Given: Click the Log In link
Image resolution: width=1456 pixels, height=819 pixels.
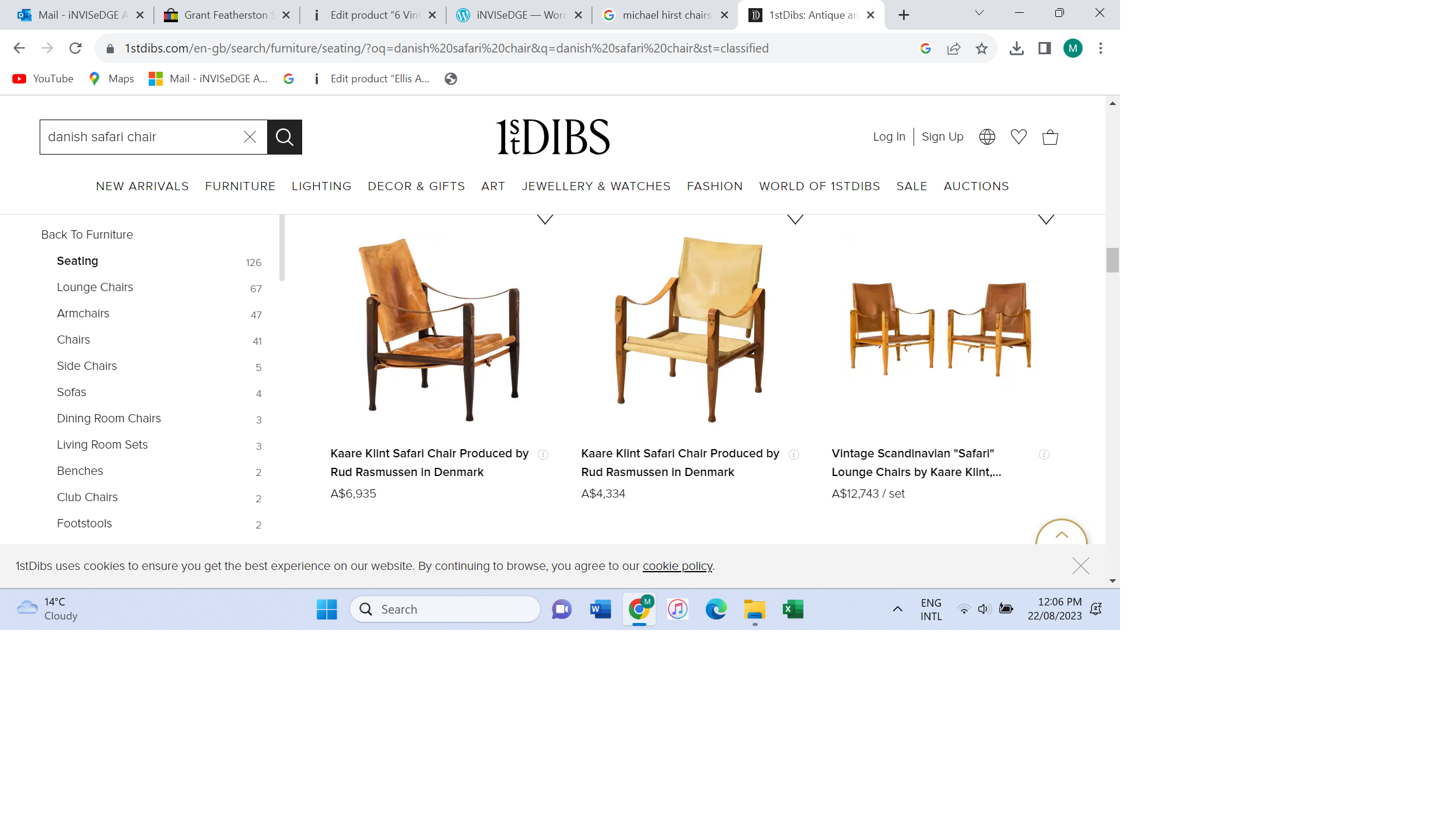Looking at the screenshot, I should [x=888, y=137].
